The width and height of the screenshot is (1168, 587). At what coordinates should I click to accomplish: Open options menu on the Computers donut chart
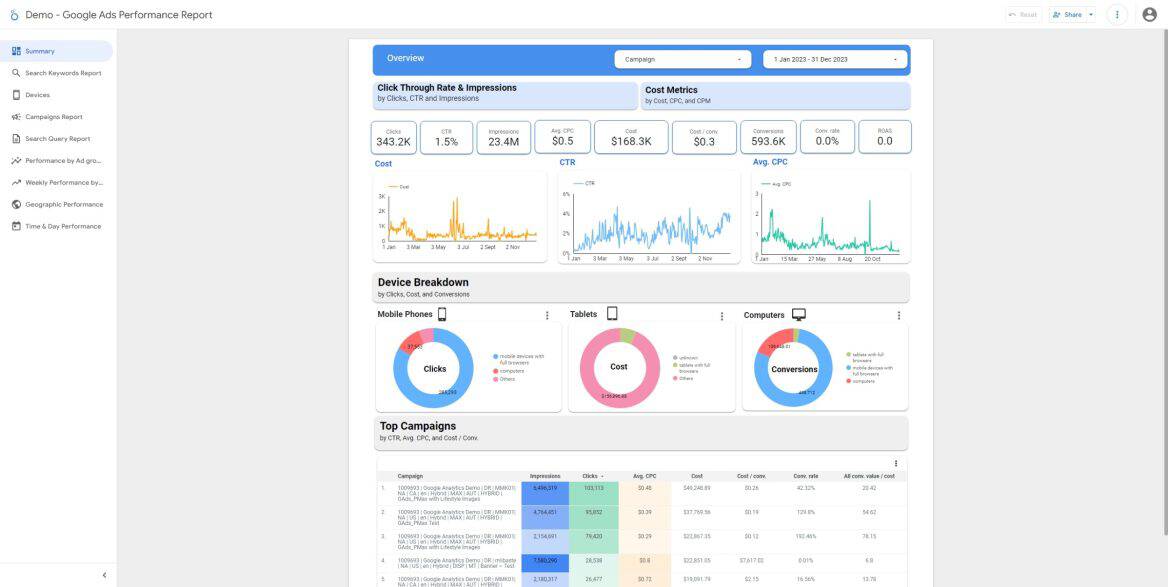(x=898, y=314)
